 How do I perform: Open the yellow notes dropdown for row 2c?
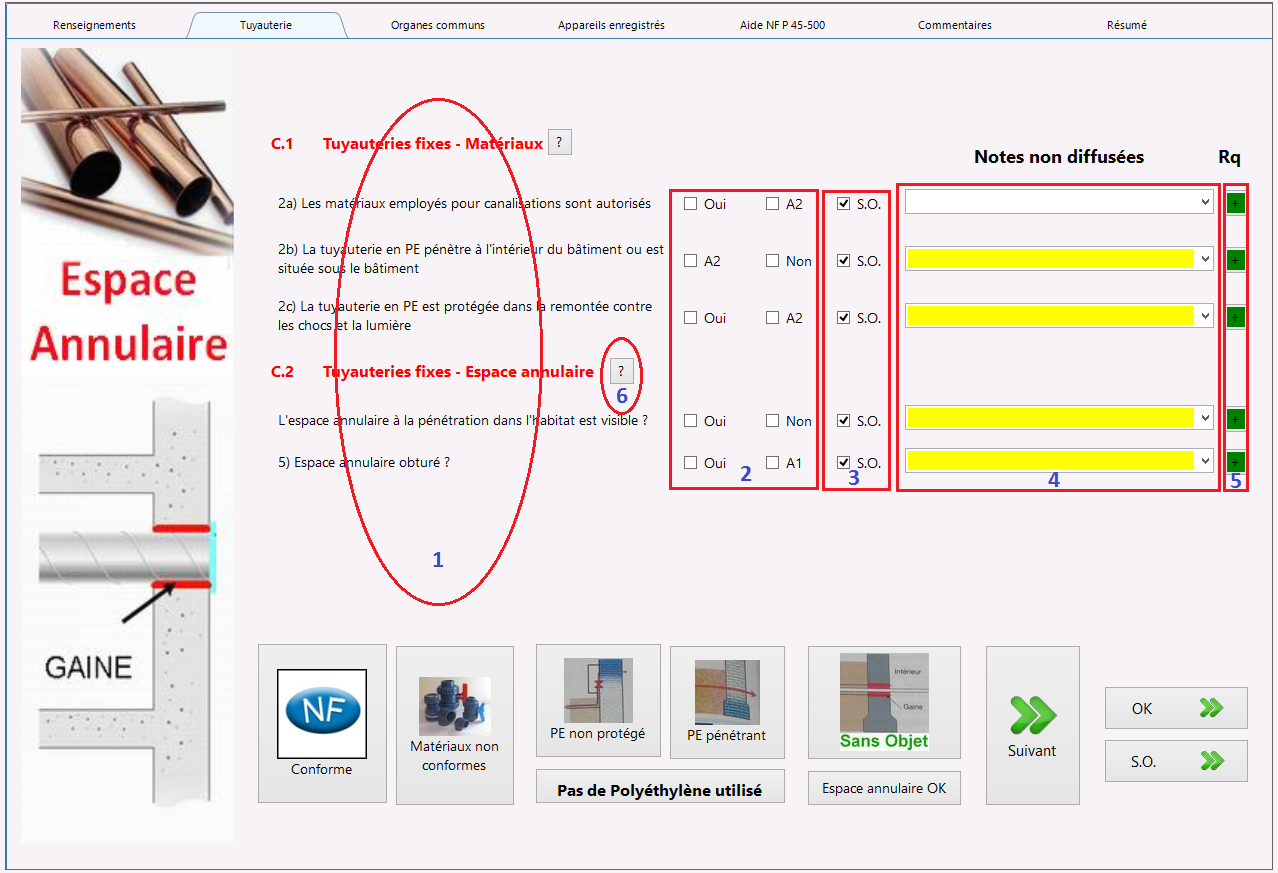1059,316
